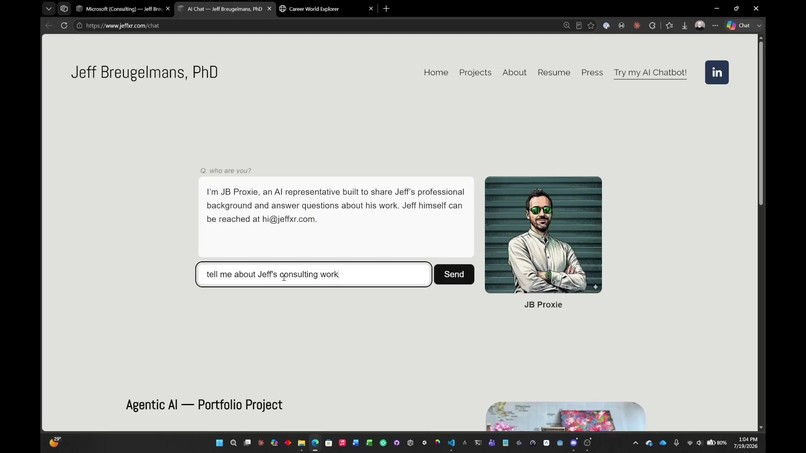Open Microsoft Teams from the taskbar

(x=492, y=443)
